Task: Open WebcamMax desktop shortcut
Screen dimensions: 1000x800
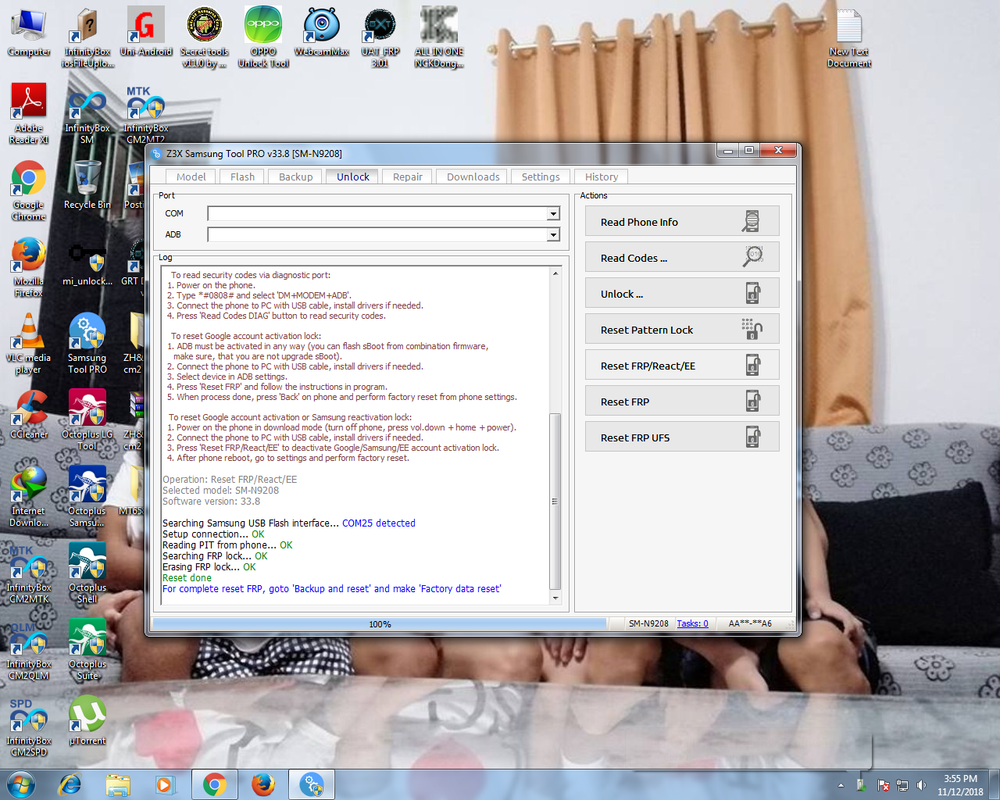Action: pos(321,32)
